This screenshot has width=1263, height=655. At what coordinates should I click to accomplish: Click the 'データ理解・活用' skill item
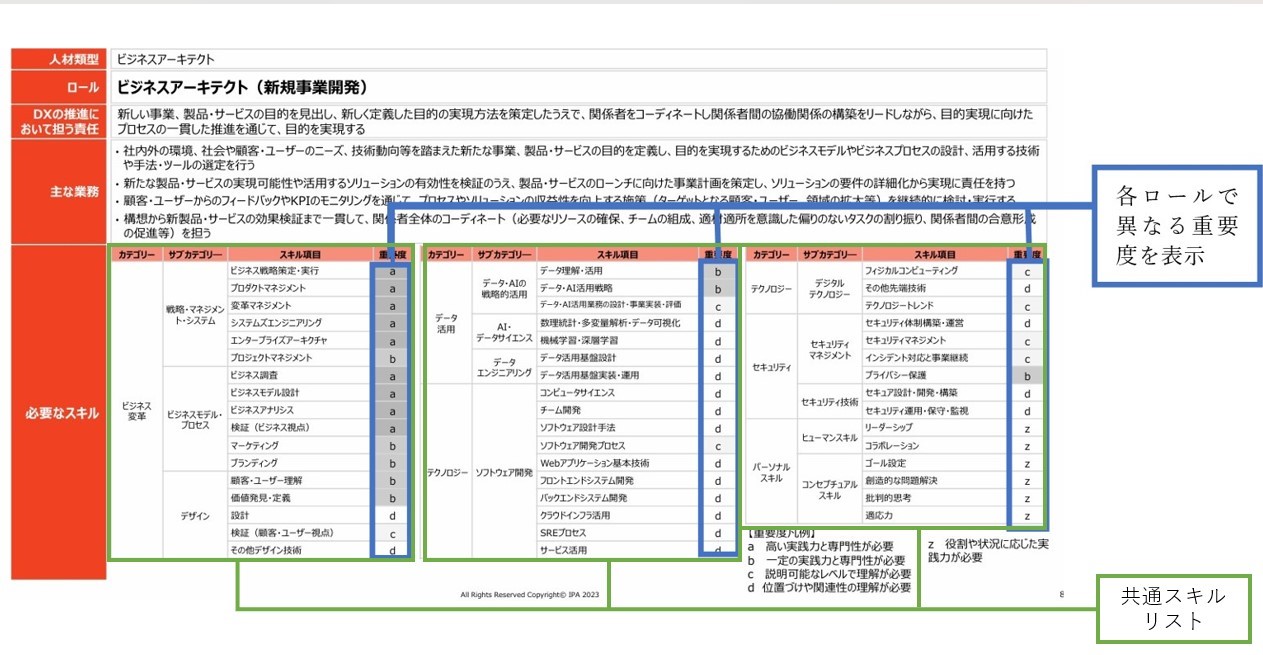coord(571,271)
